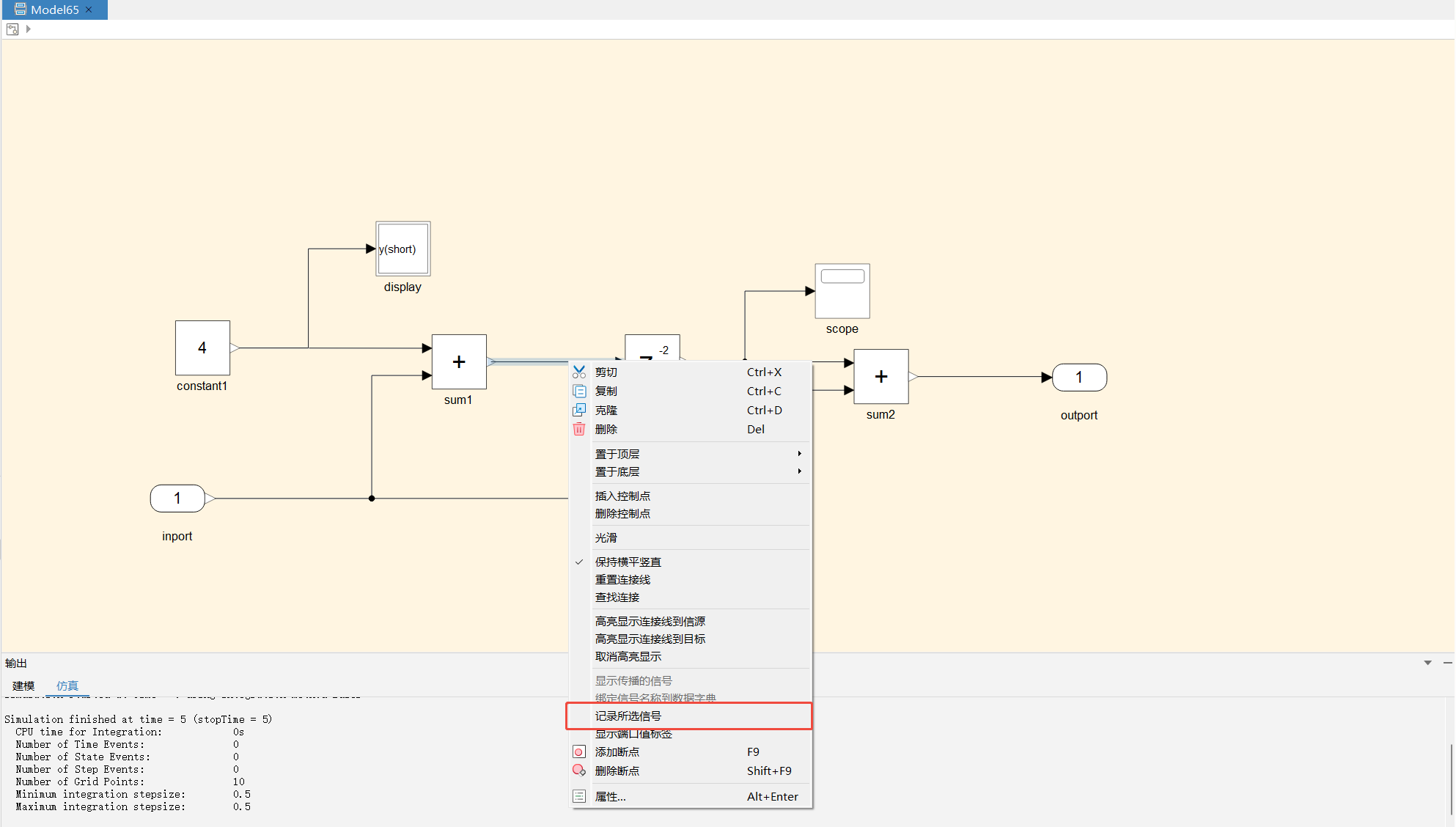The height and width of the screenshot is (827, 1456).
Task: Click the 'Minimum integration stepsize:' line
Action: (100, 795)
